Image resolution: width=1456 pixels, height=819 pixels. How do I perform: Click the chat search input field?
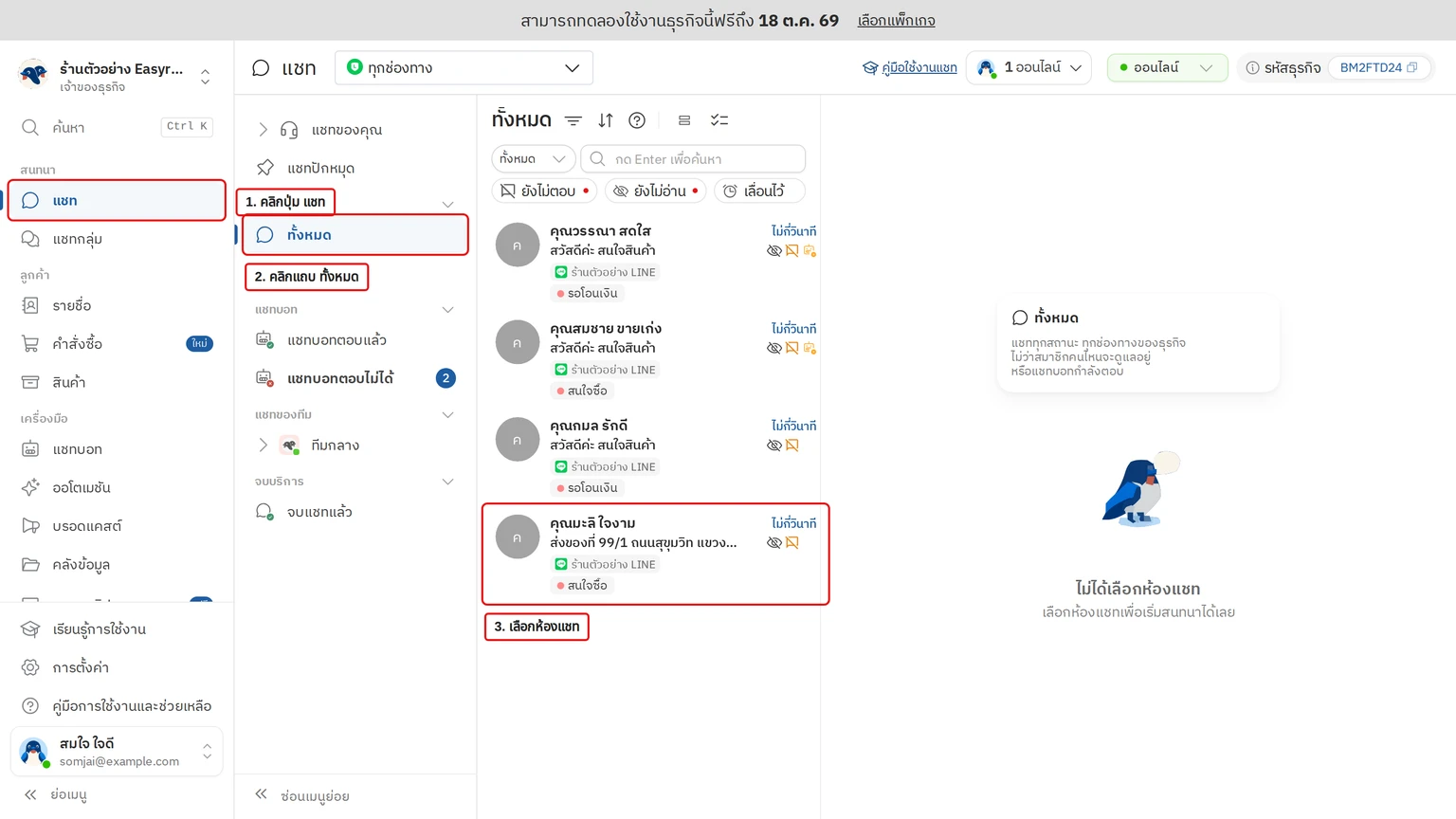coord(693,159)
